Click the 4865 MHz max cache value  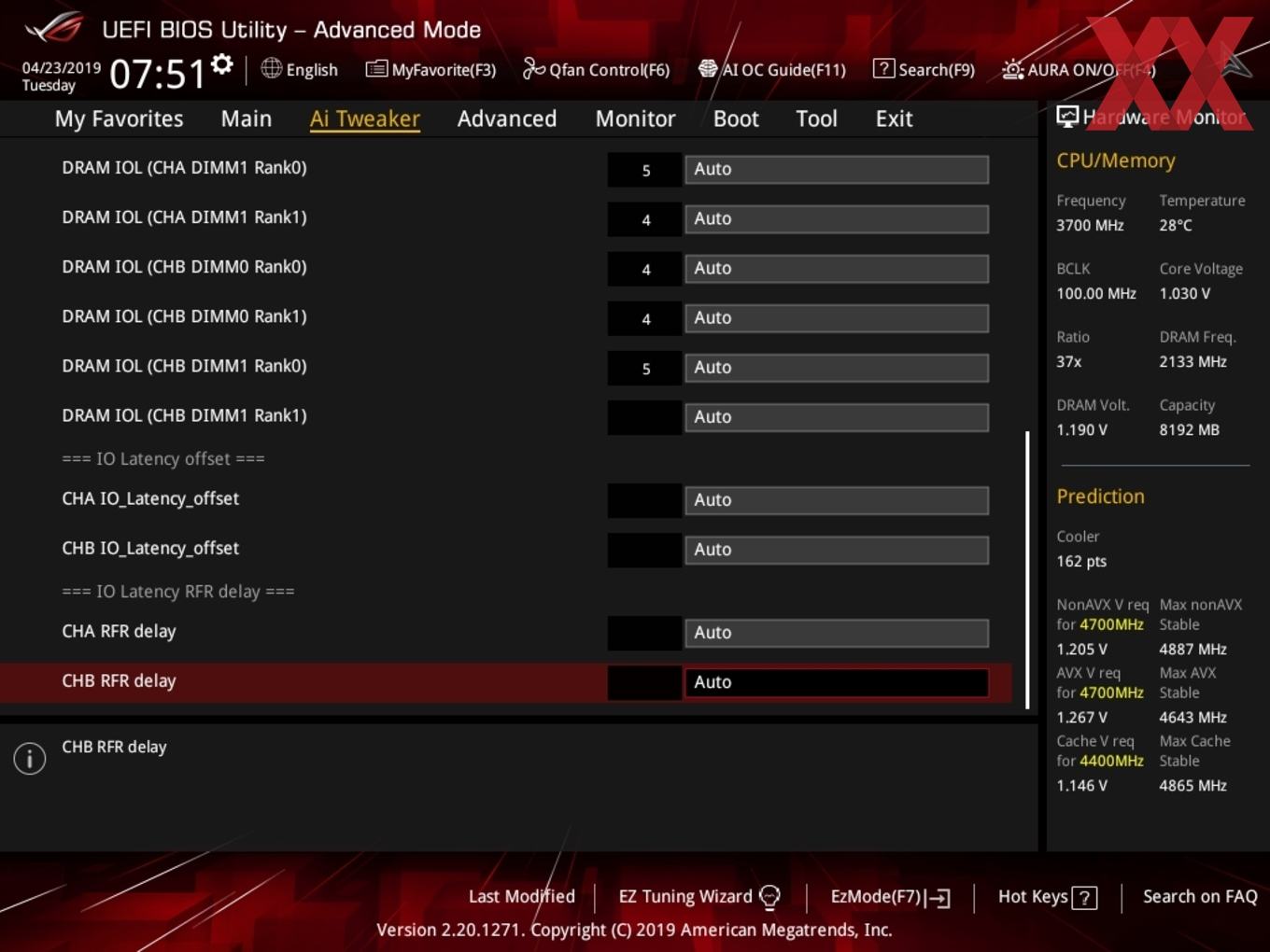pyautogui.click(x=1192, y=785)
